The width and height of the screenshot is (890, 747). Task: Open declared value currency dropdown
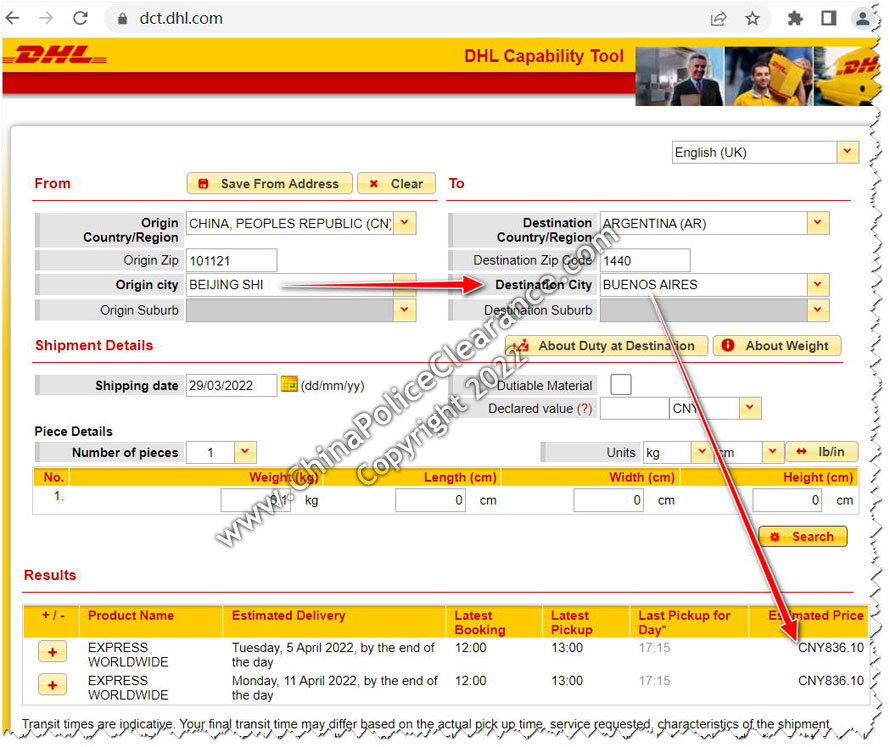tap(750, 408)
